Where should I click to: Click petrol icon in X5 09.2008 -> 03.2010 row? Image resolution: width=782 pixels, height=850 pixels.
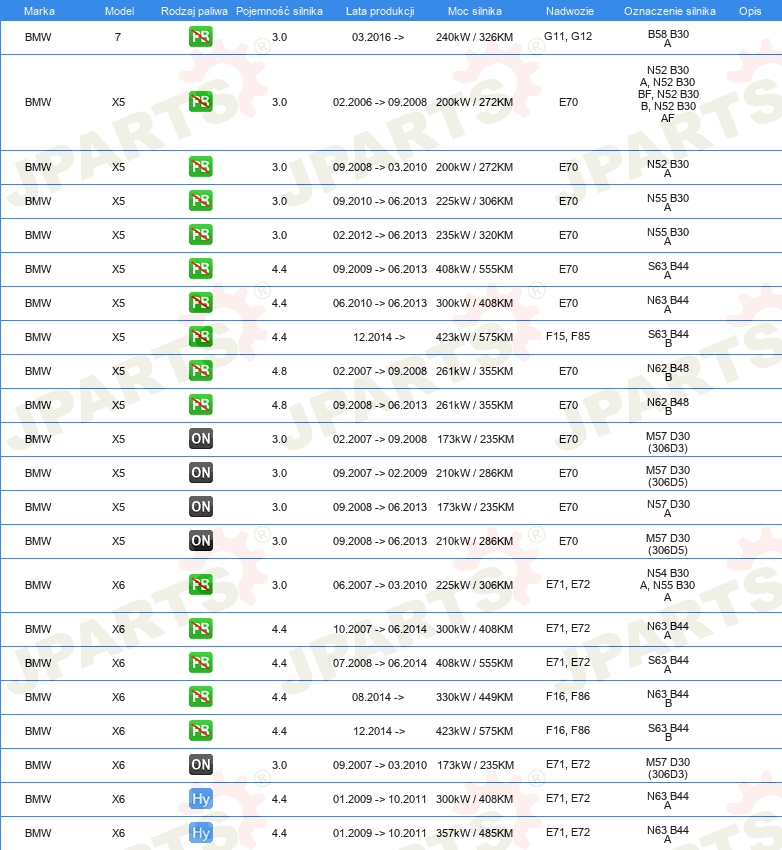pyautogui.click(x=201, y=167)
